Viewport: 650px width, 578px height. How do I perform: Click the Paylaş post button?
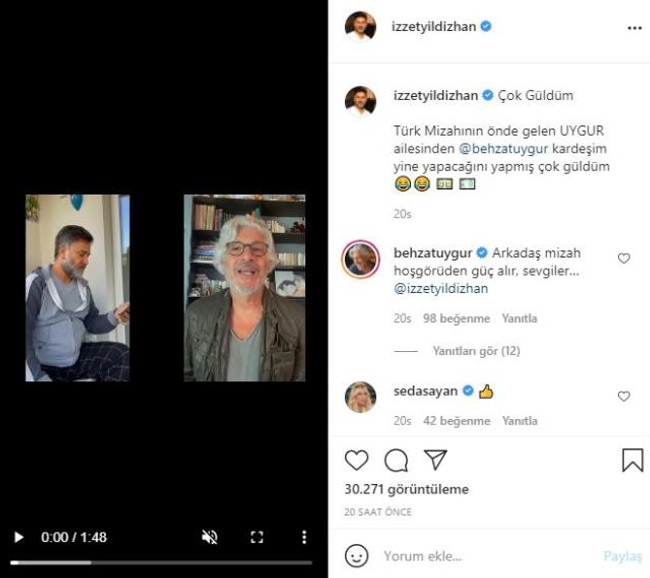(622, 556)
